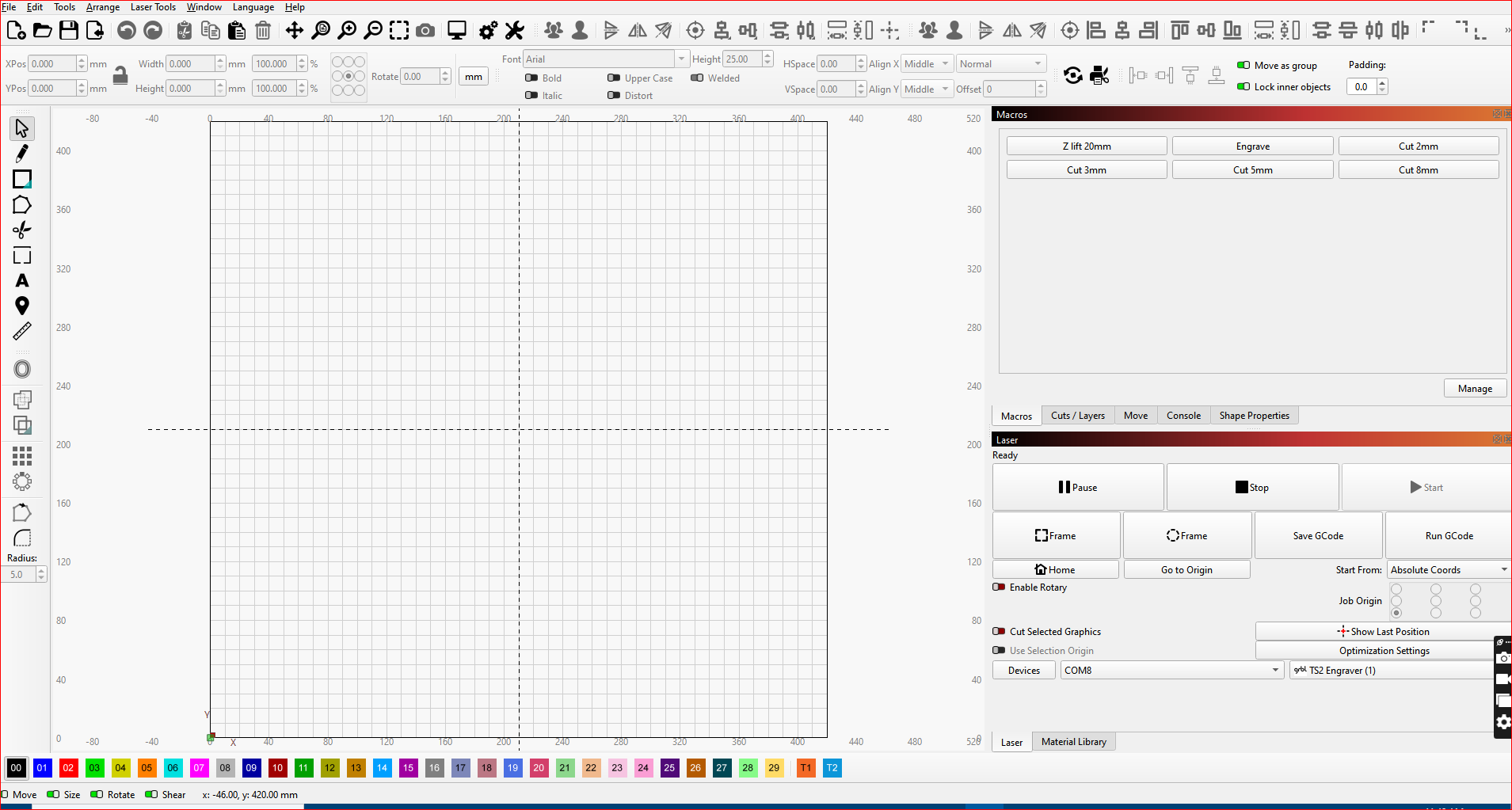
Task: Toggle the Enable Rotary switch
Action: pyautogui.click(x=1000, y=588)
